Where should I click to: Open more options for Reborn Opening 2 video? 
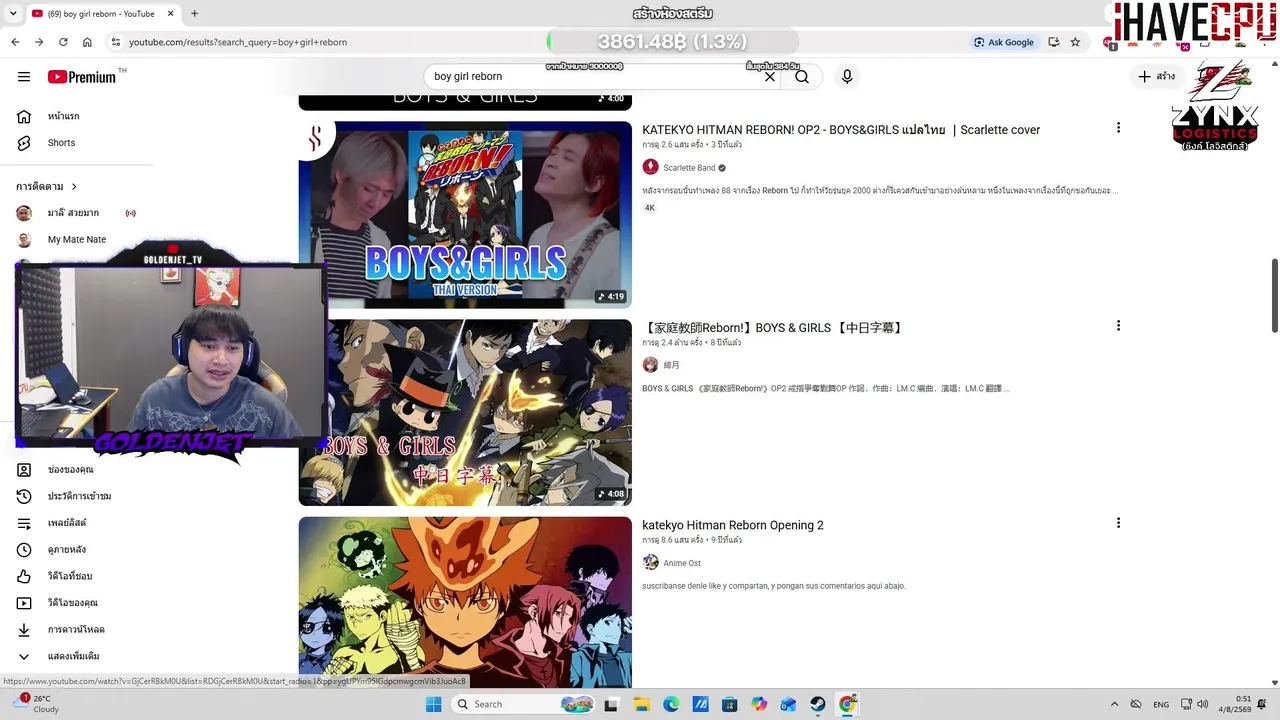pos(1118,523)
